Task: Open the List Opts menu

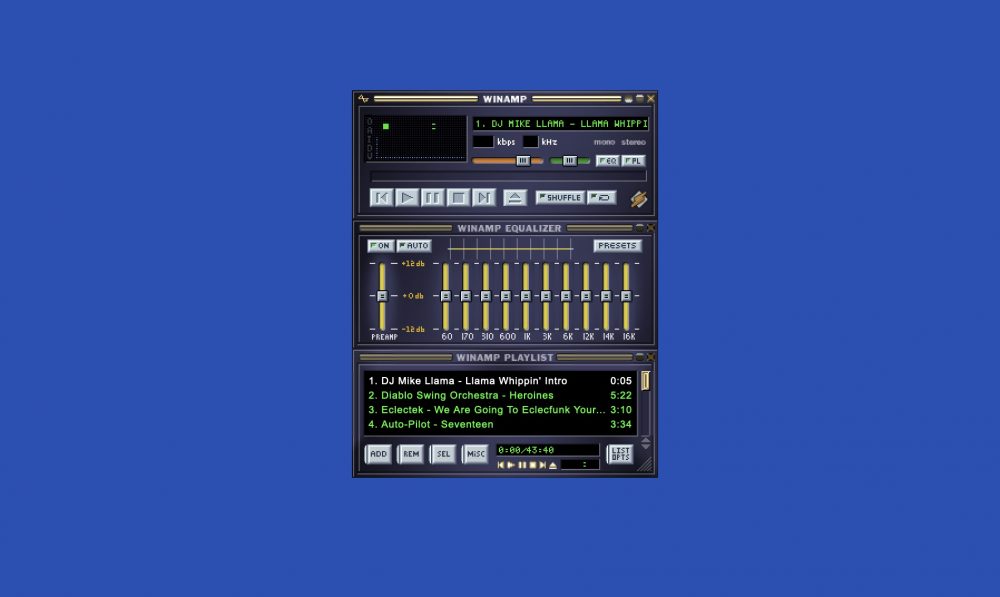Action: (x=620, y=454)
